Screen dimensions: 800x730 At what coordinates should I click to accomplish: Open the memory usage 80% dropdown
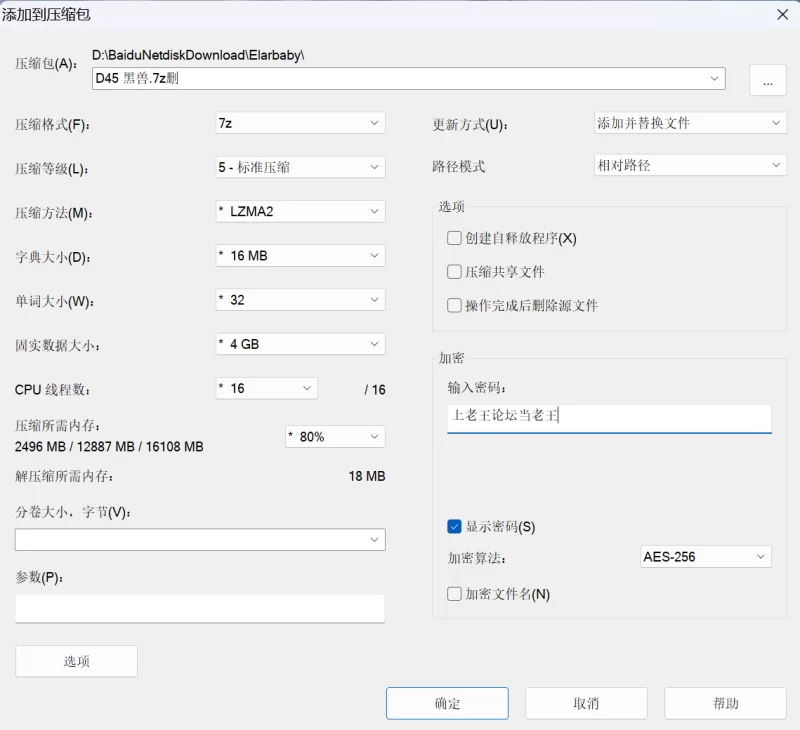335,437
